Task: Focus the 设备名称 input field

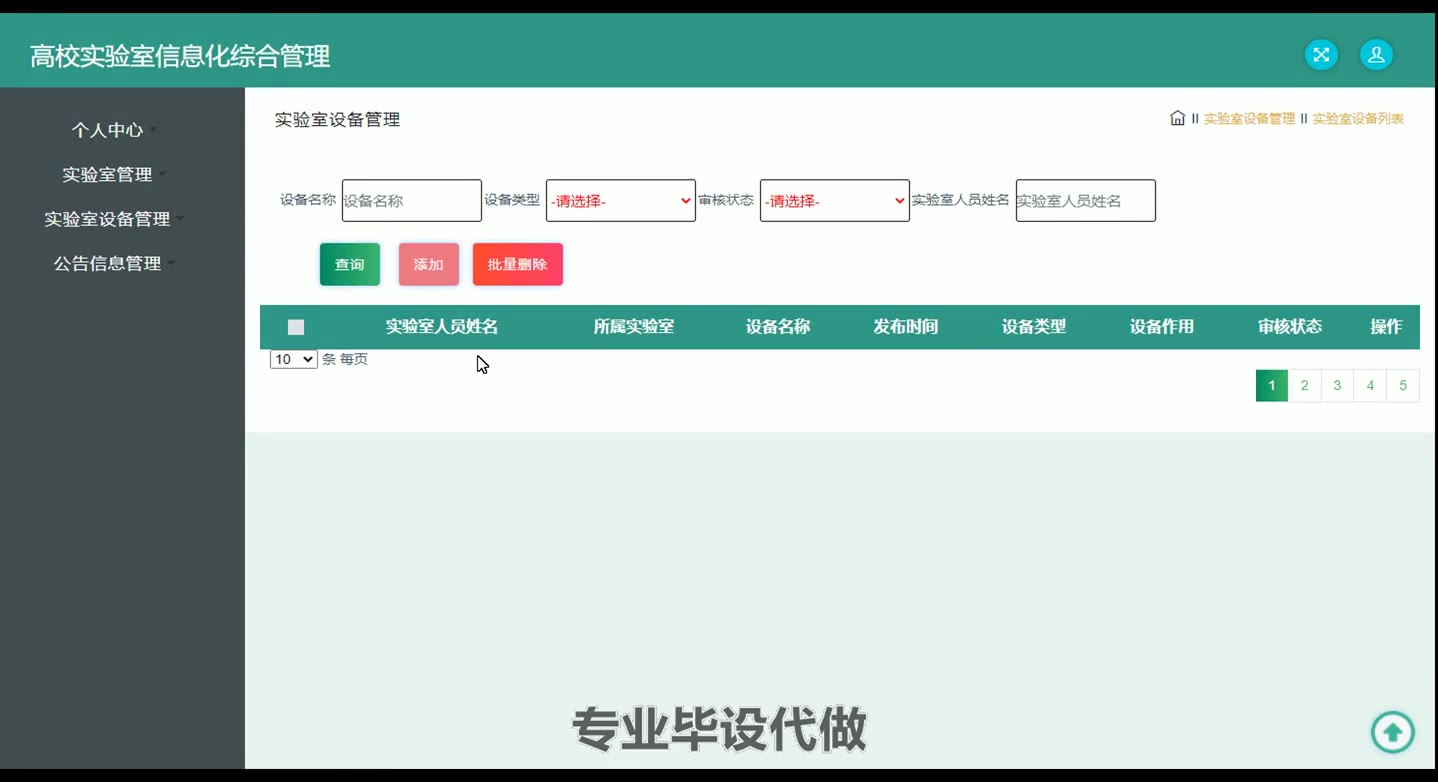Action: coord(412,201)
